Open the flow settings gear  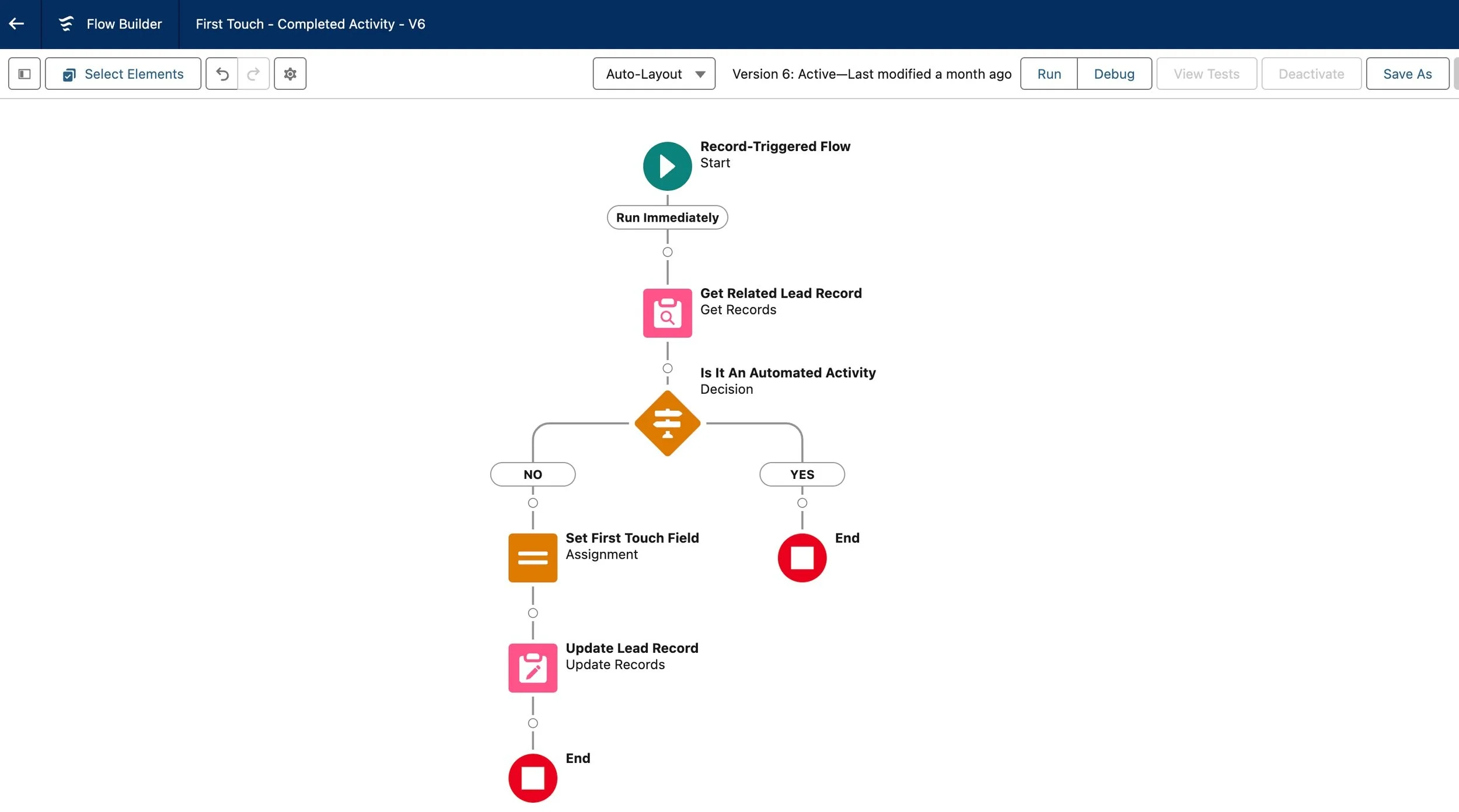pos(290,73)
